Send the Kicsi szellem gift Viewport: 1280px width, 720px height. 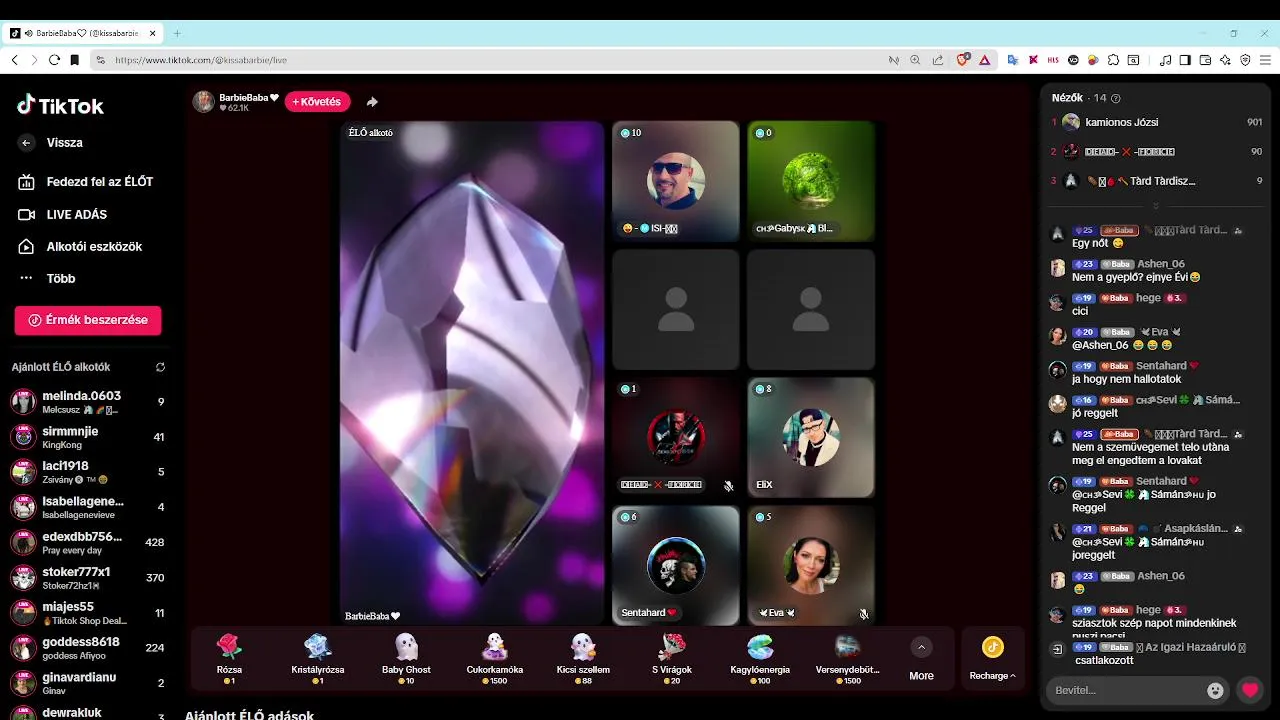tap(583, 657)
